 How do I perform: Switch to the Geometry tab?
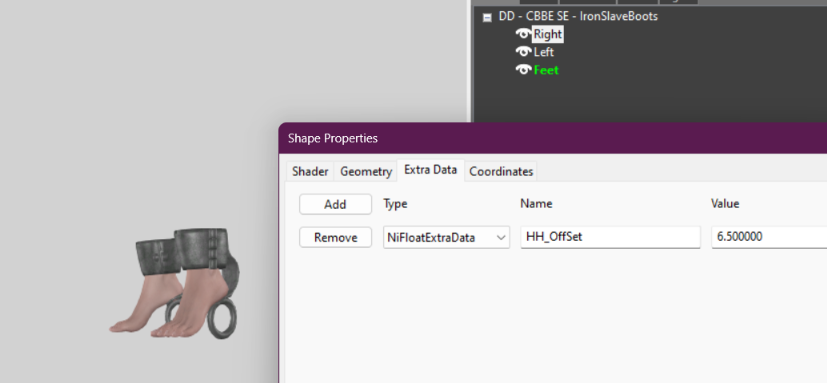pos(366,171)
